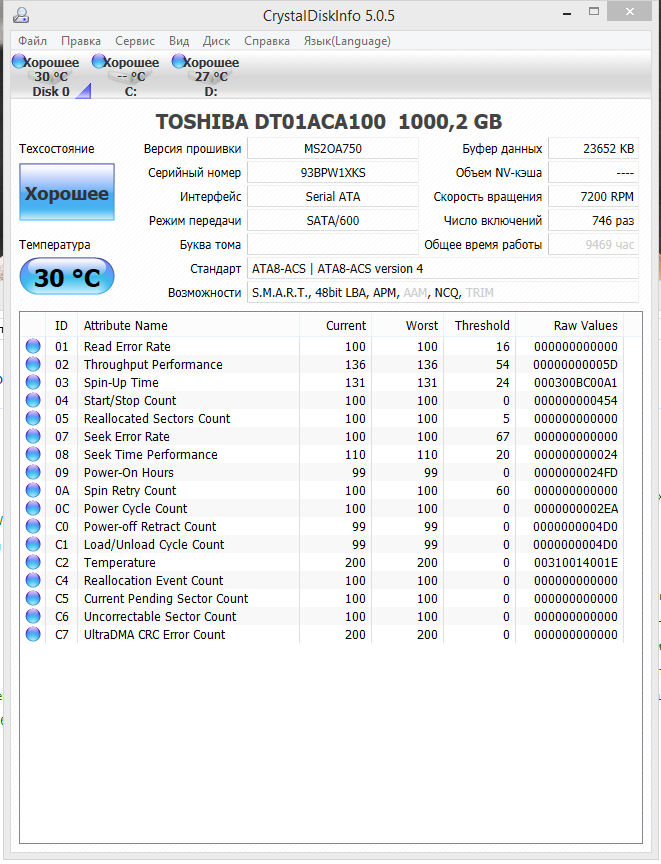
Task: Click the status orb for Power-off Retract Count
Action: pyautogui.click(x=33, y=526)
